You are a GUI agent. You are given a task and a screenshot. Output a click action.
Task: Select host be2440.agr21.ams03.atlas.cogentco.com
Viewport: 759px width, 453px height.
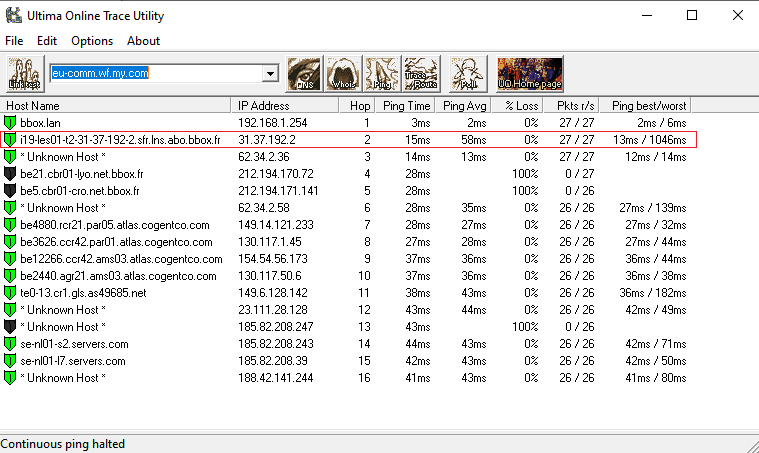118,276
